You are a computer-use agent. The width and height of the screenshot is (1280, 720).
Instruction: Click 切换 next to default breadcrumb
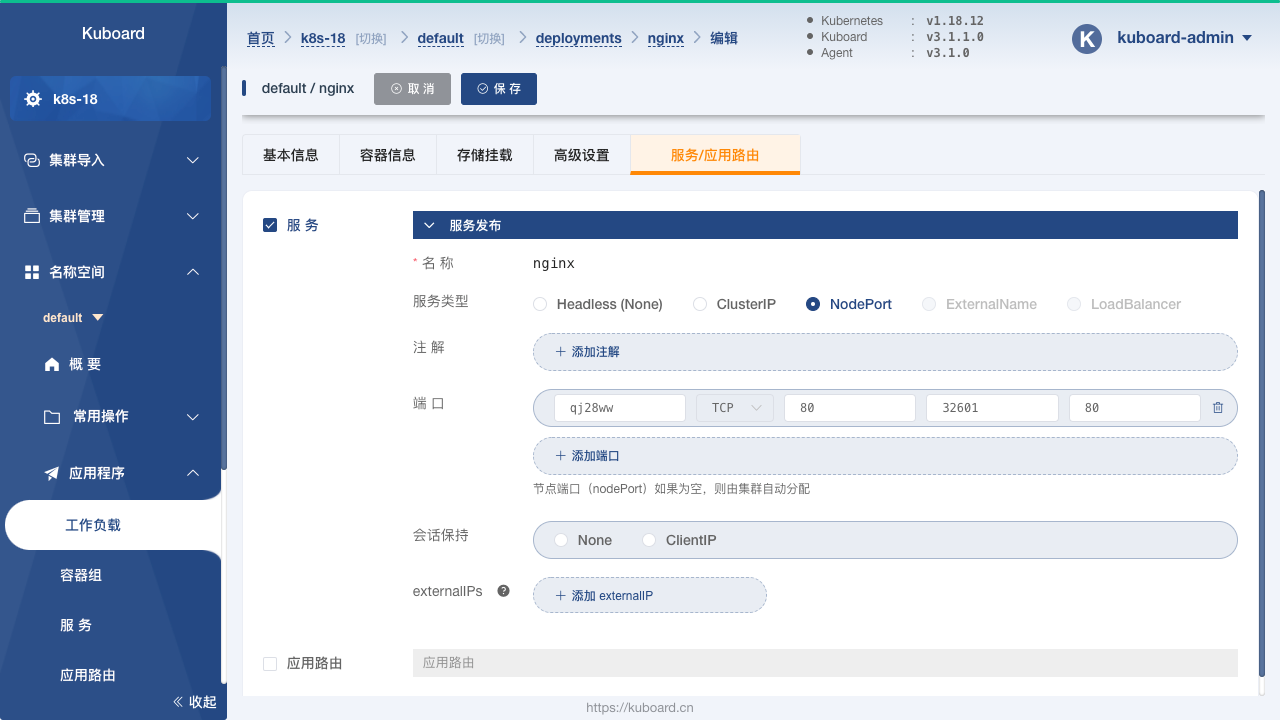(x=489, y=38)
